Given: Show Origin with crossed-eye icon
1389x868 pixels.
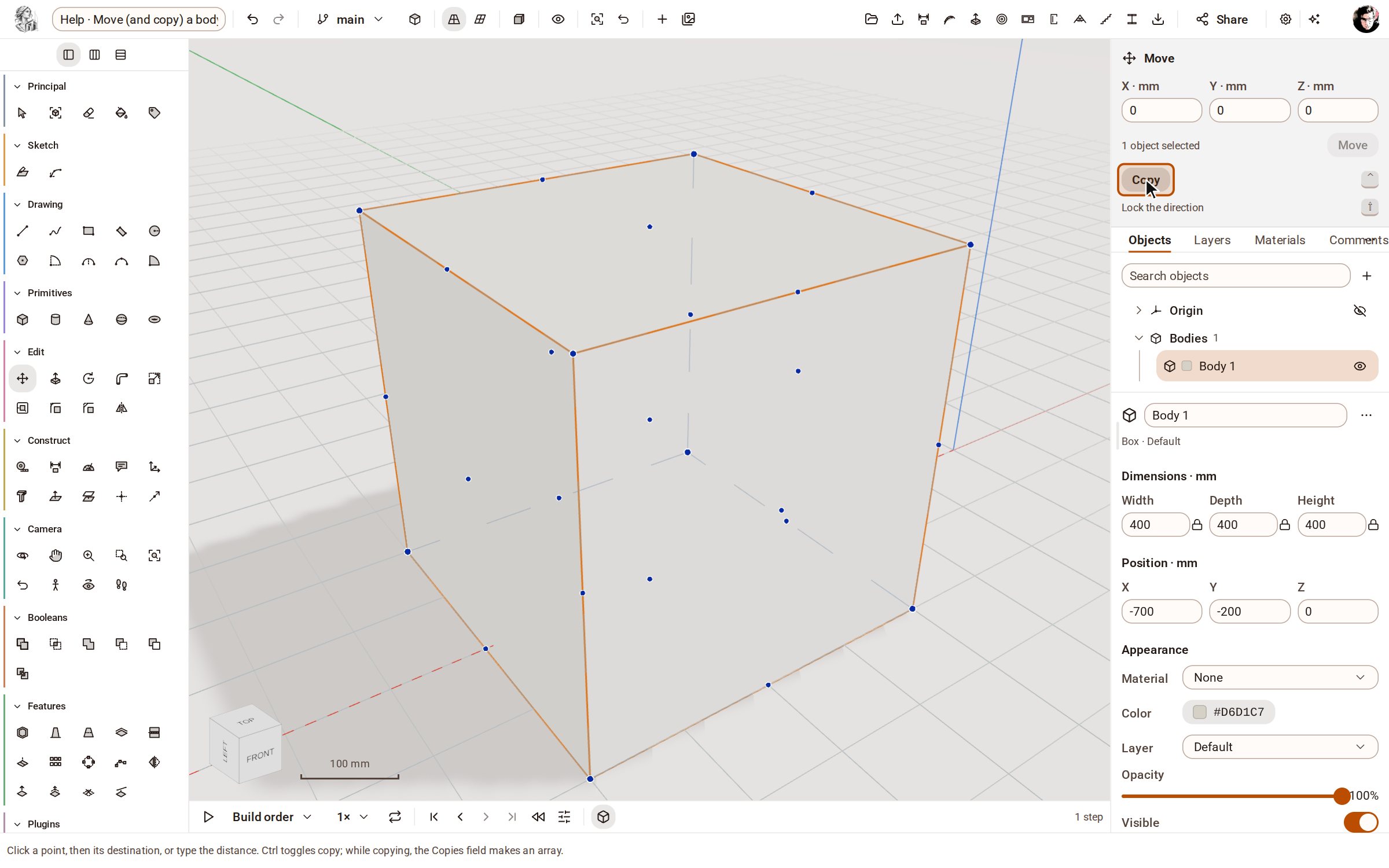Looking at the screenshot, I should coord(1360,310).
